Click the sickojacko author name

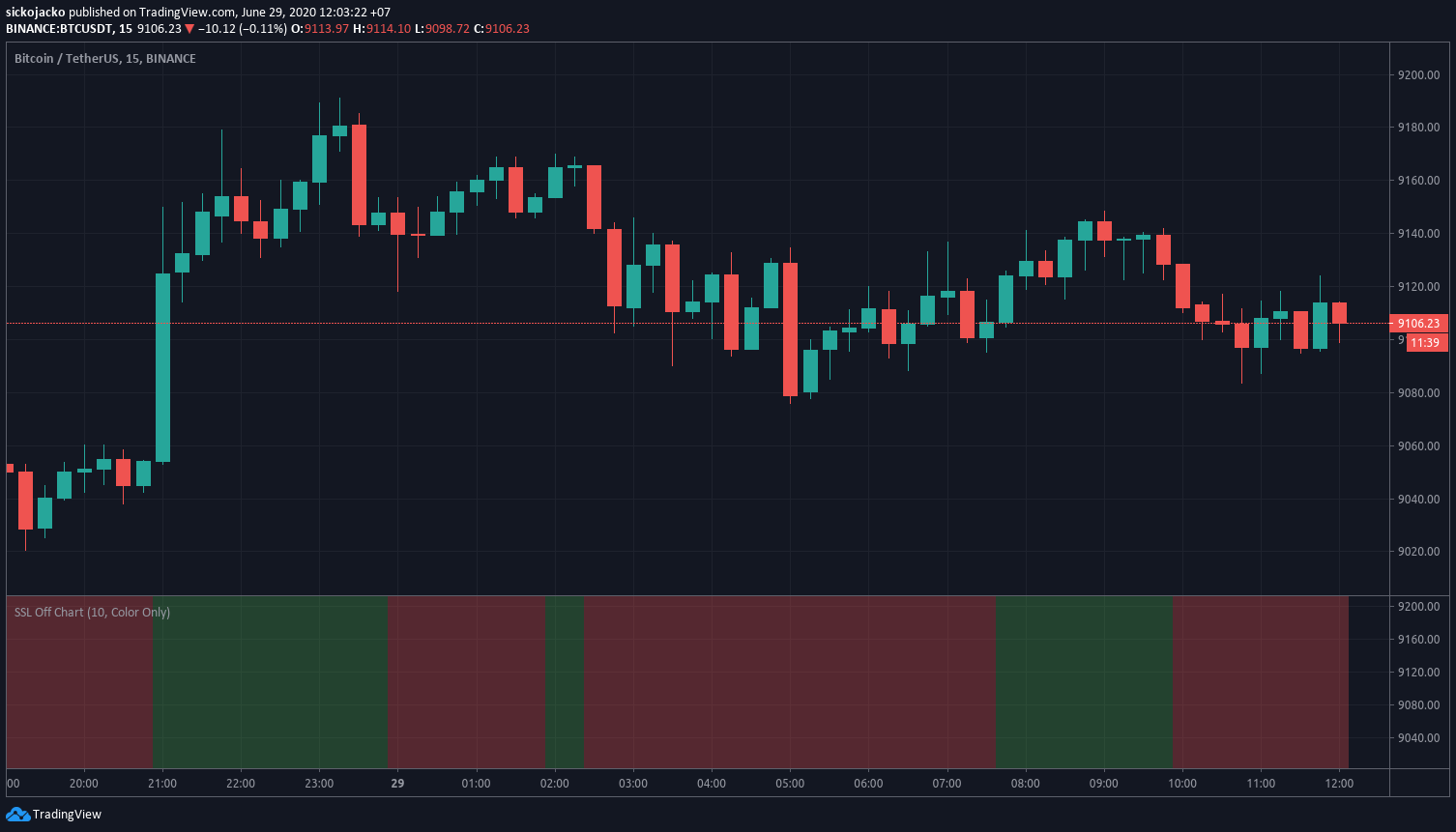pyautogui.click(x=35, y=12)
